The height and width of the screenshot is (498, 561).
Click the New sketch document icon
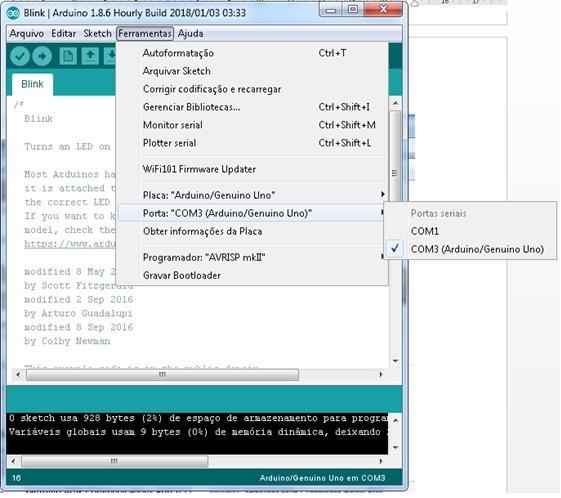coord(68,56)
